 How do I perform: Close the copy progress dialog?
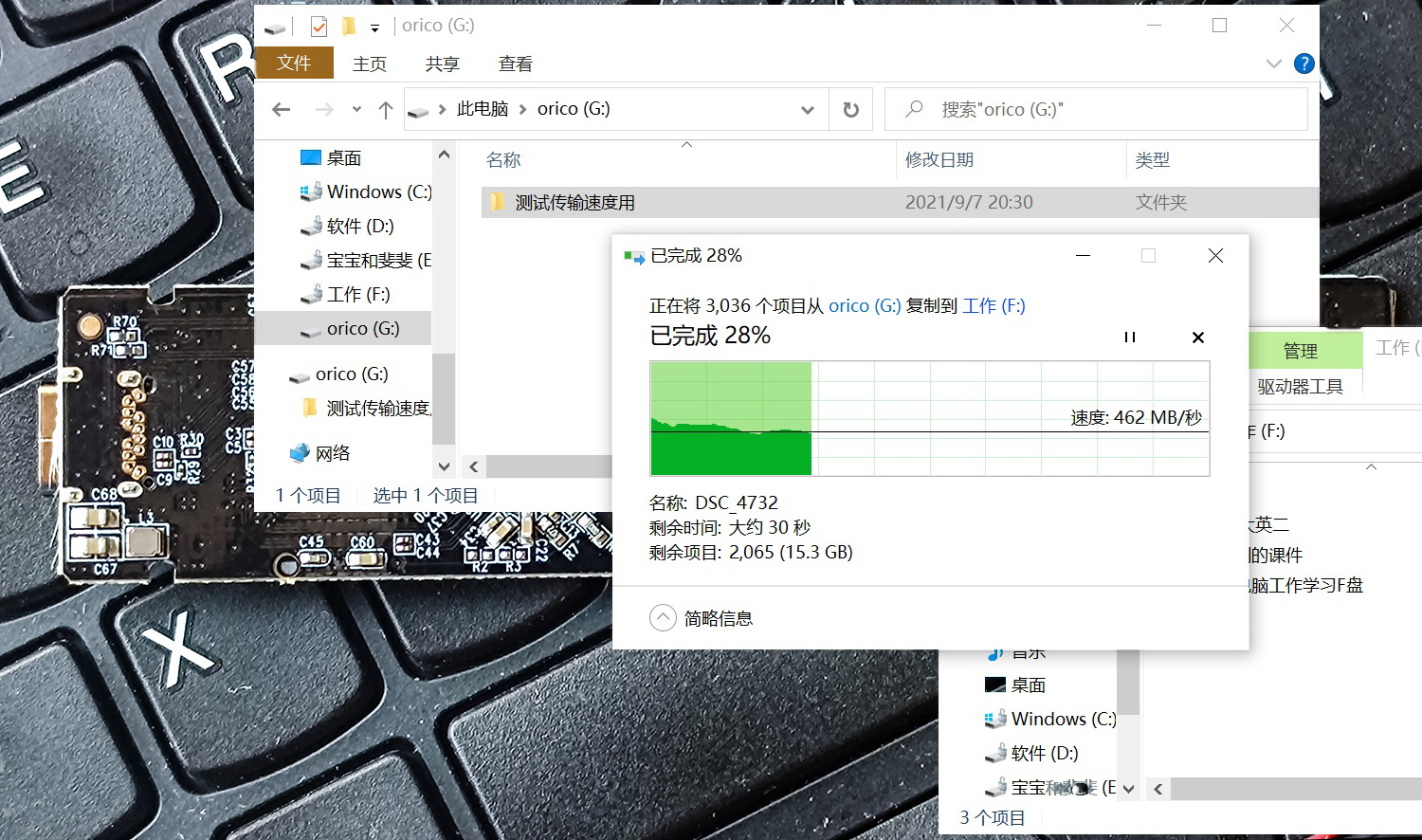click(x=1215, y=255)
